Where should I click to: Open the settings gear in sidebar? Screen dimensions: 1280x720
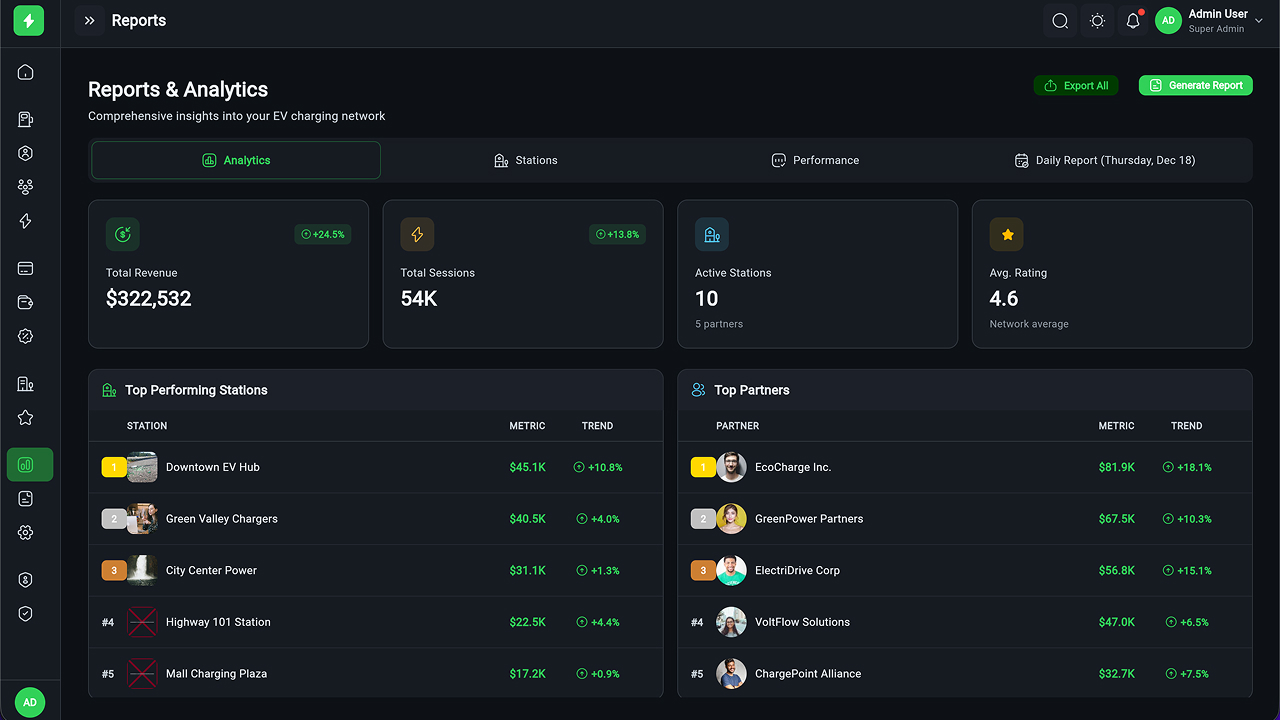pyautogui.click(x=26, y=533)
